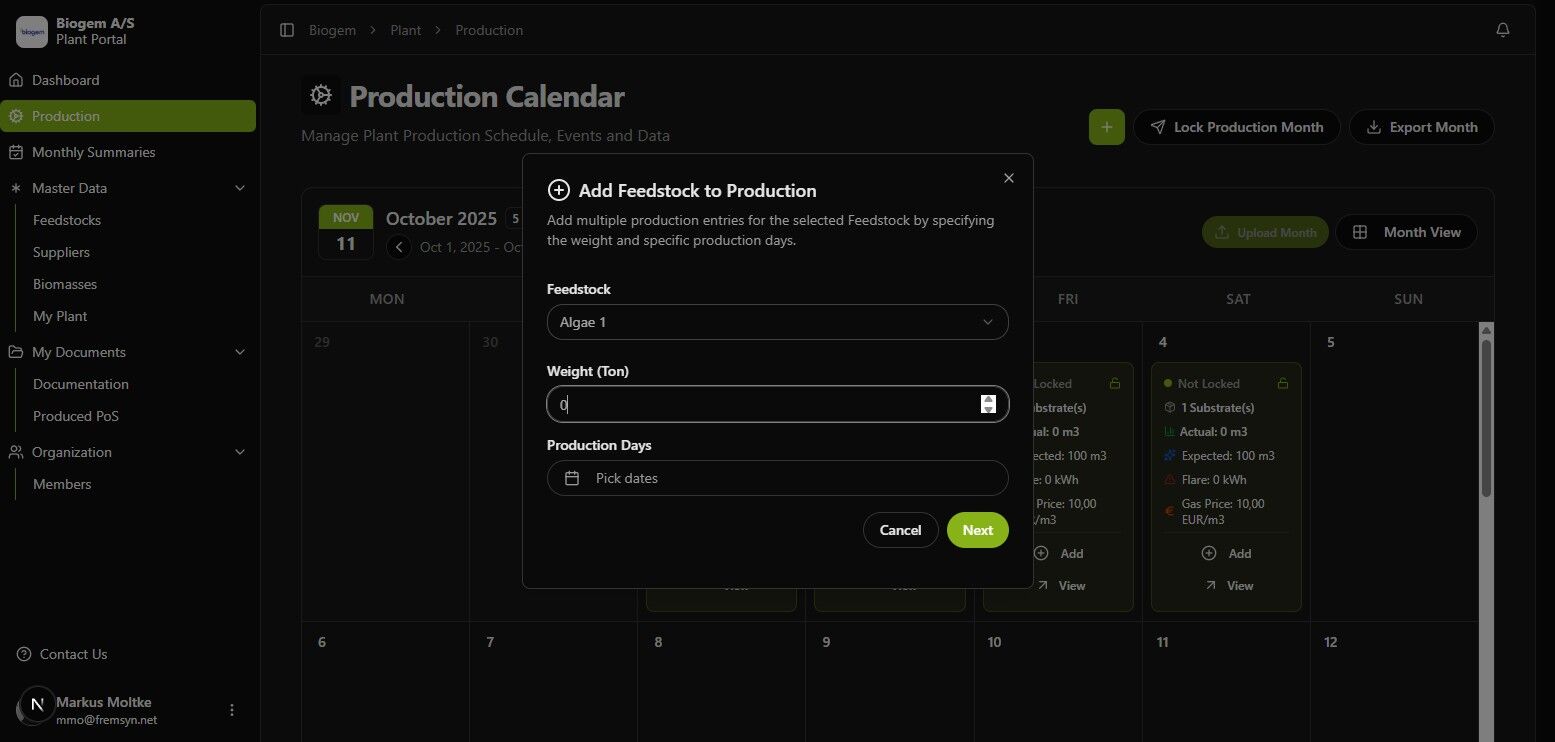Click the green plus add button
The image size is (1555, 742).
coord(1106,127)
